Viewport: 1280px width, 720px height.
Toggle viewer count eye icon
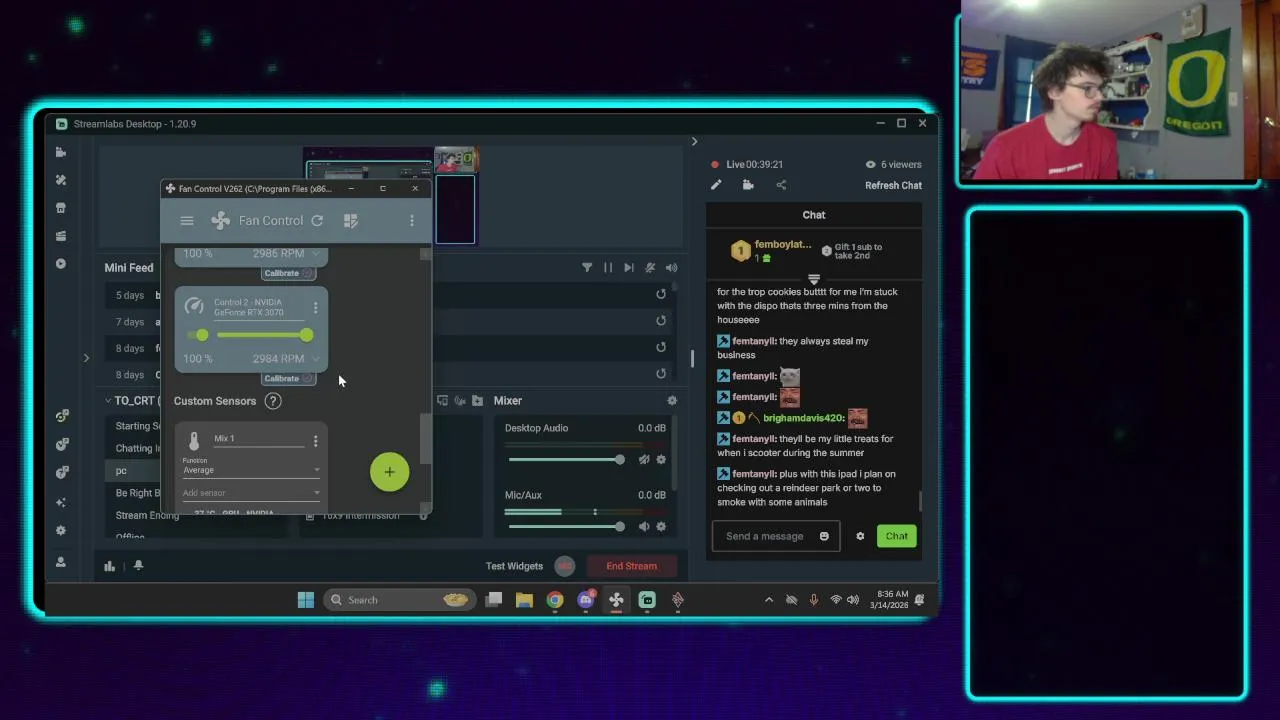coord(870,165)
